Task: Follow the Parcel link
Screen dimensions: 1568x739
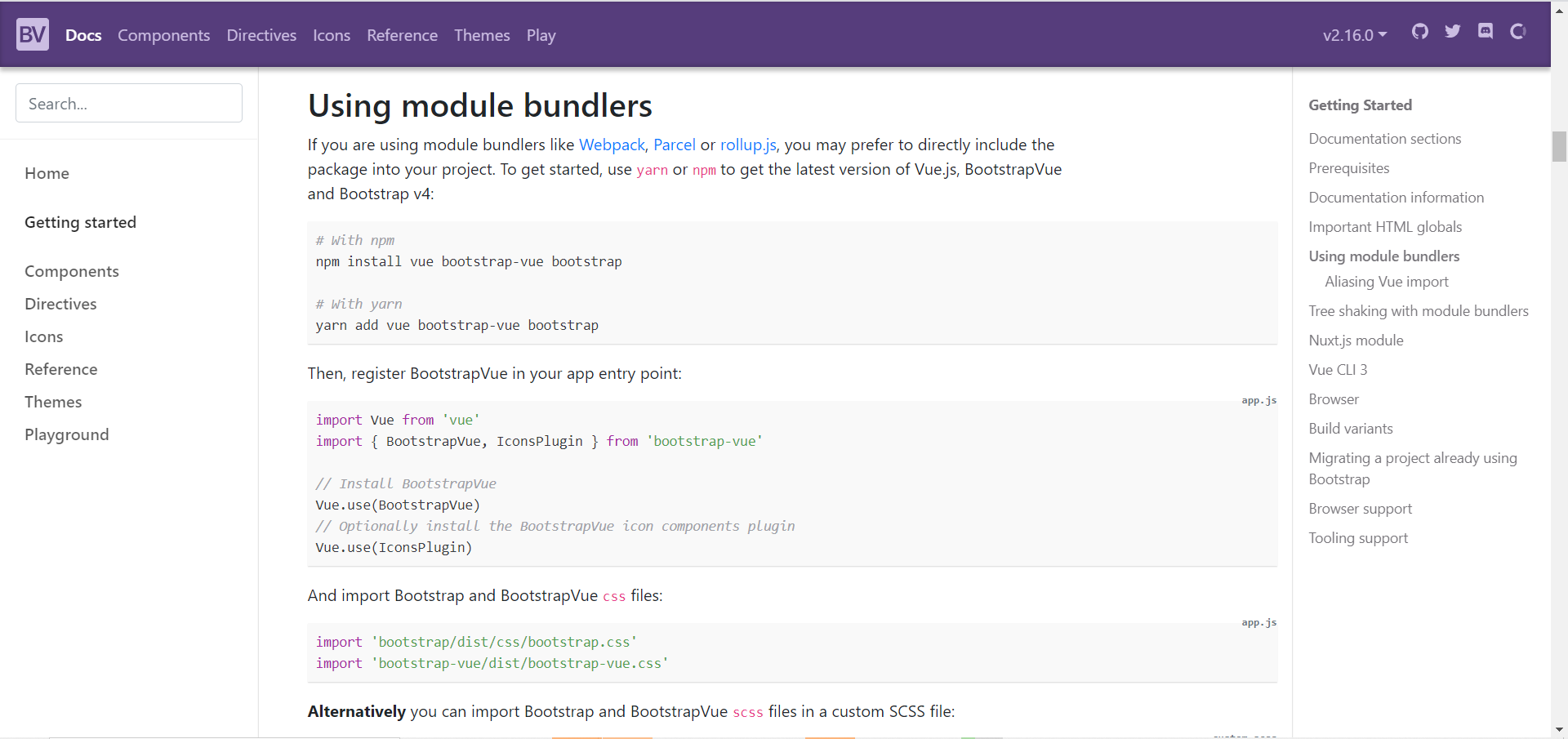Action: (675, 145)
